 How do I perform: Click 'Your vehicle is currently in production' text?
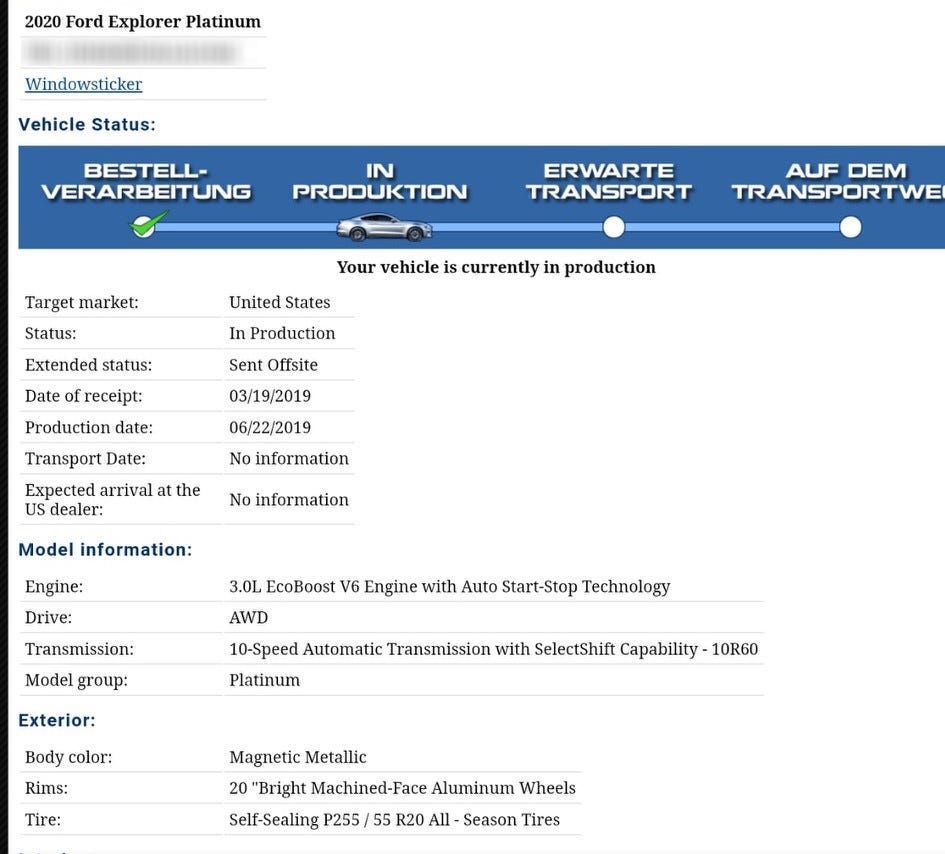(x=496, y=267)
